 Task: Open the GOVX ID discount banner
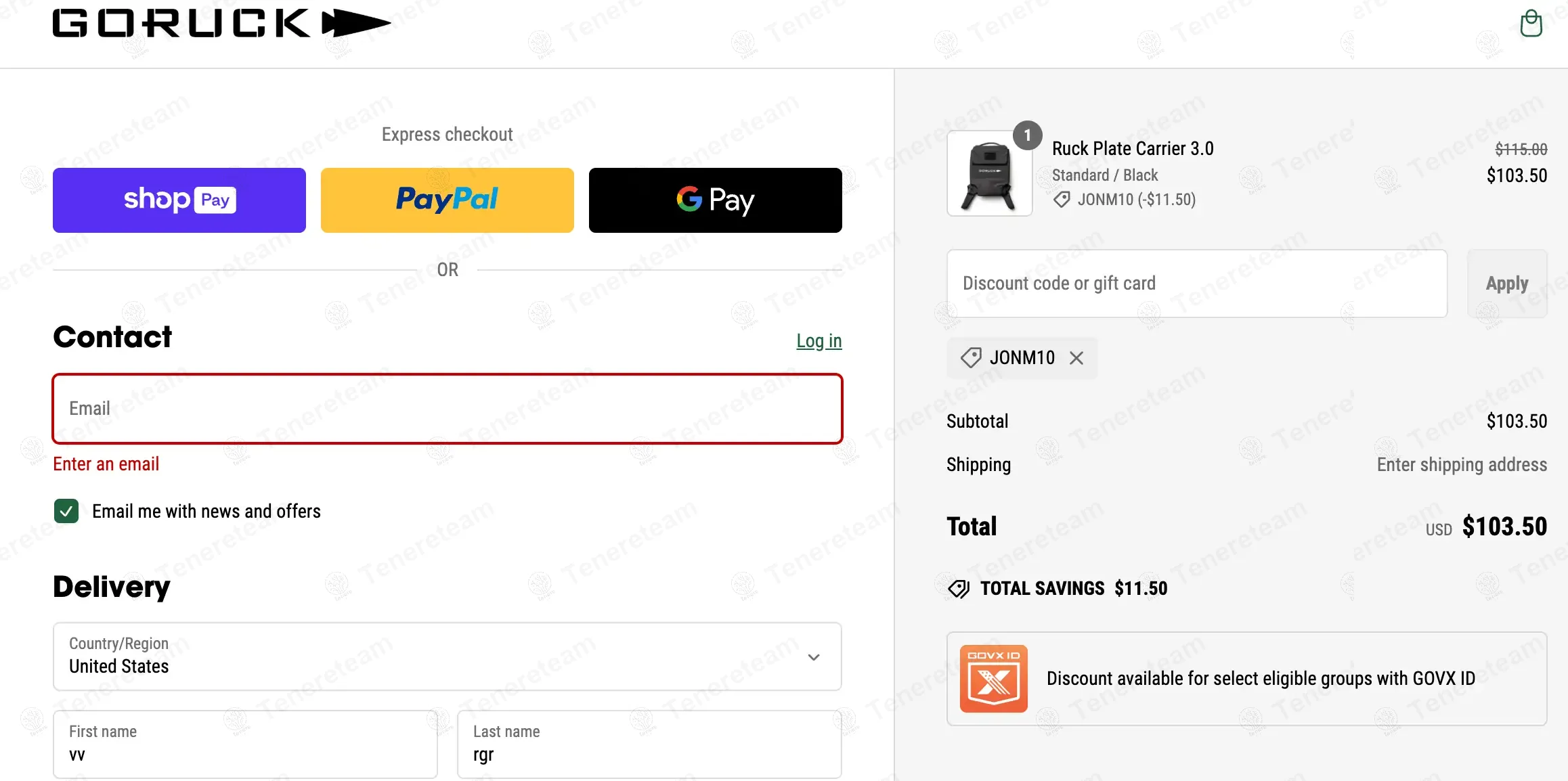pos(1260,679)
